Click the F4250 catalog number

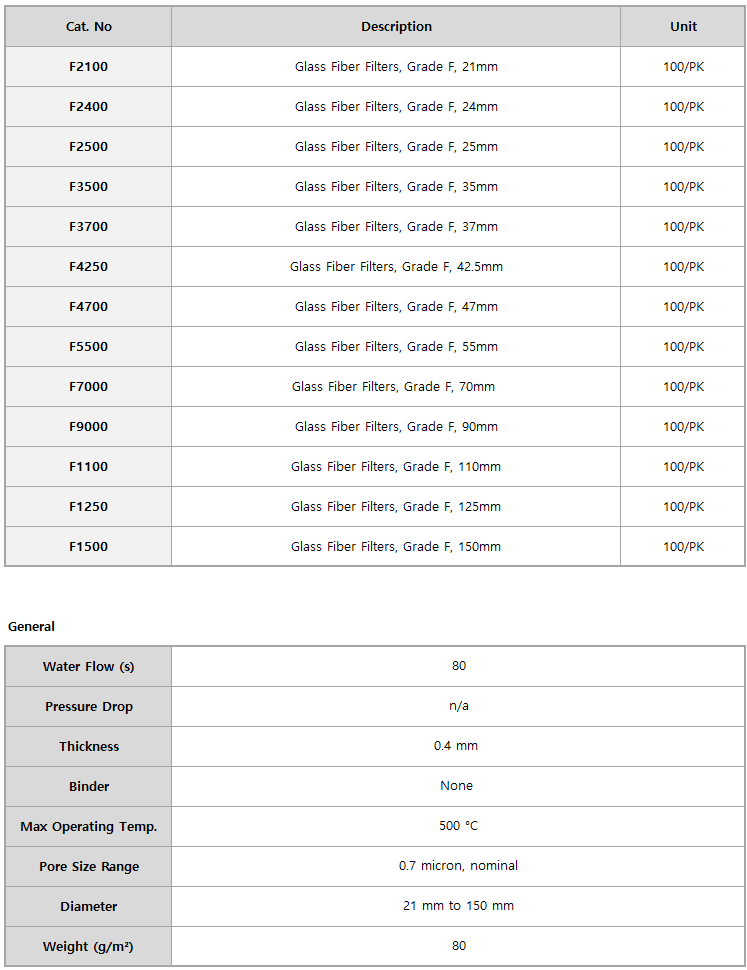(x=88, y=267)
